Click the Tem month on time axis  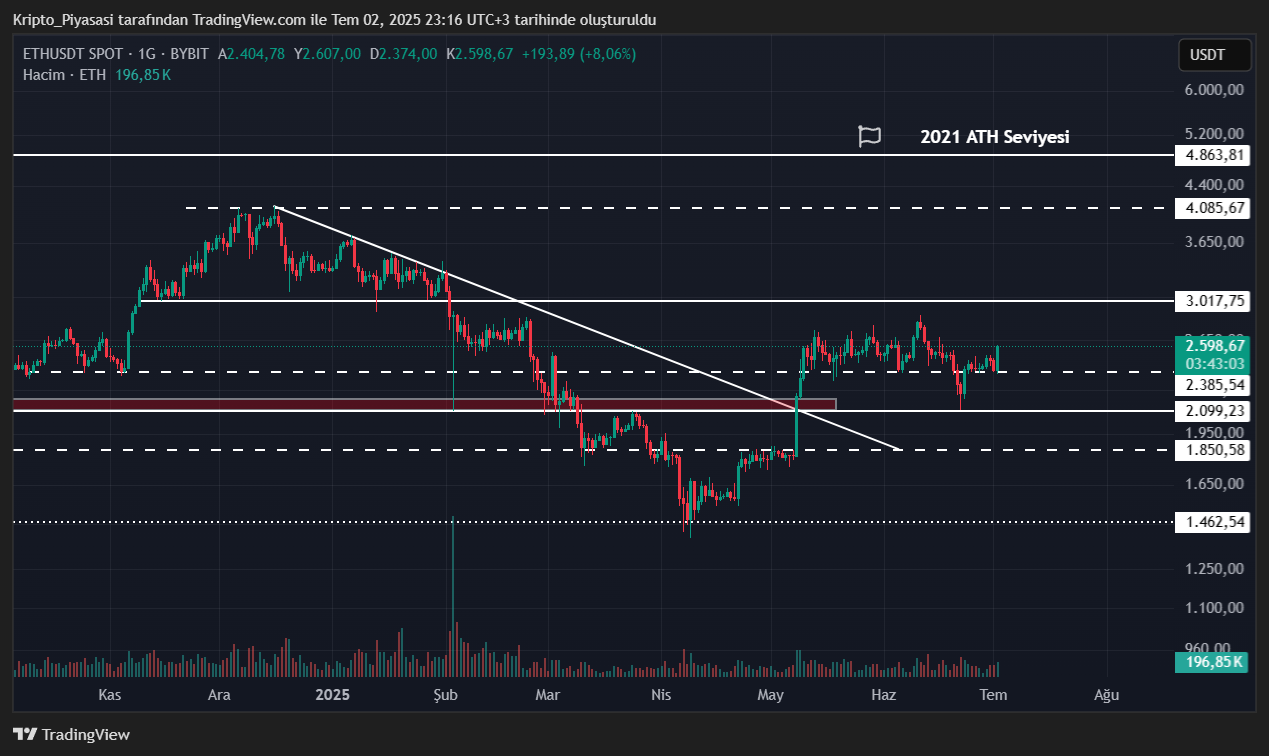[992, 695]
